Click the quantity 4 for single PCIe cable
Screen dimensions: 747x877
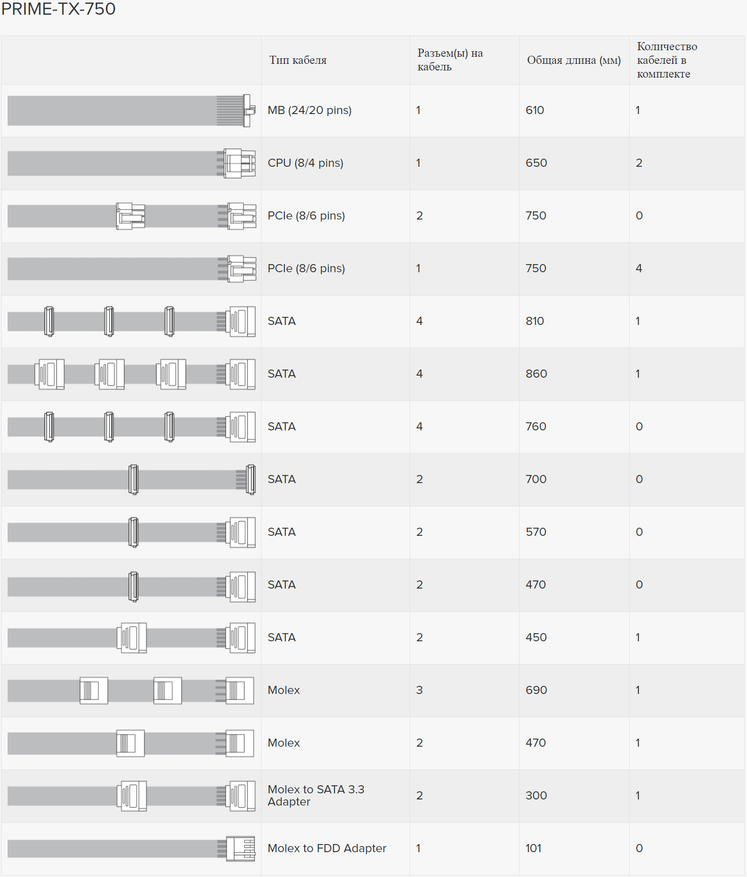[639, 268]
